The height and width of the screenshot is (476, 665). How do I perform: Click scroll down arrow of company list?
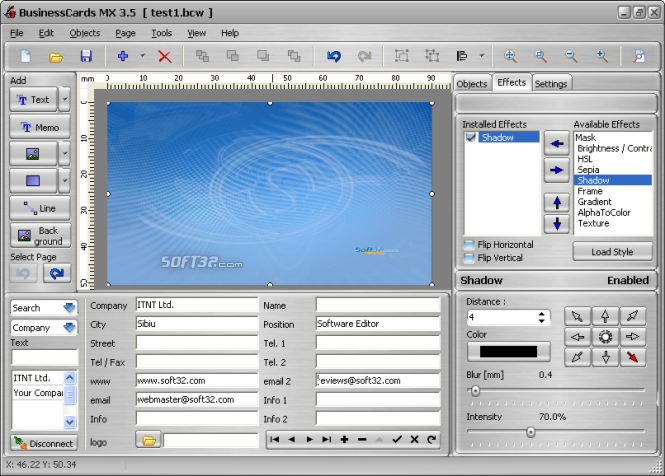(x=70, y=422)
